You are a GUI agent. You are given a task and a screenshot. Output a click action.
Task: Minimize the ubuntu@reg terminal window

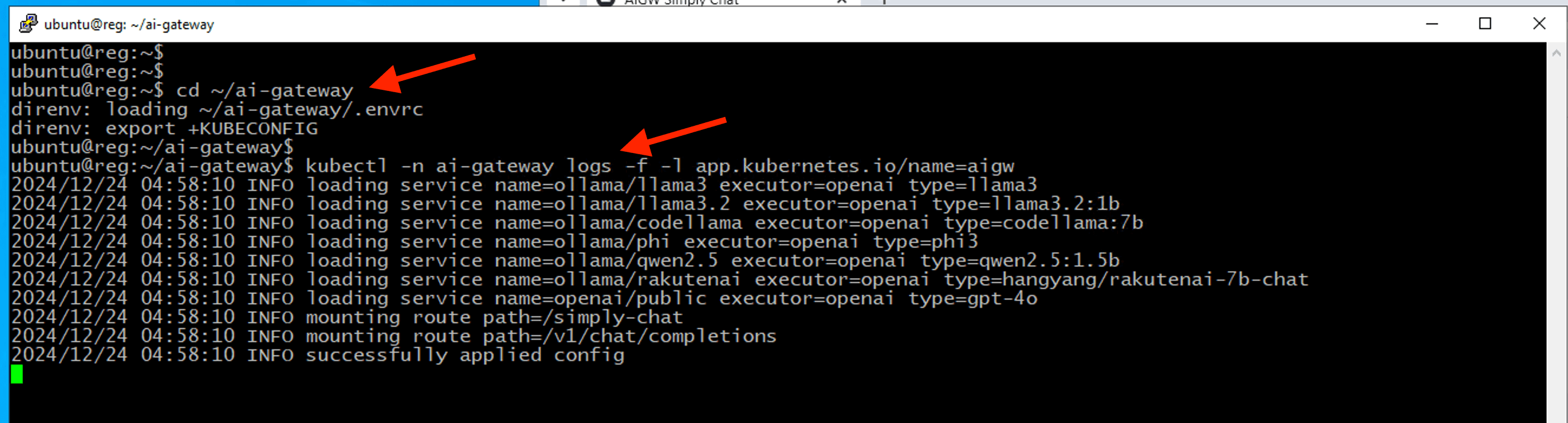1432,24
